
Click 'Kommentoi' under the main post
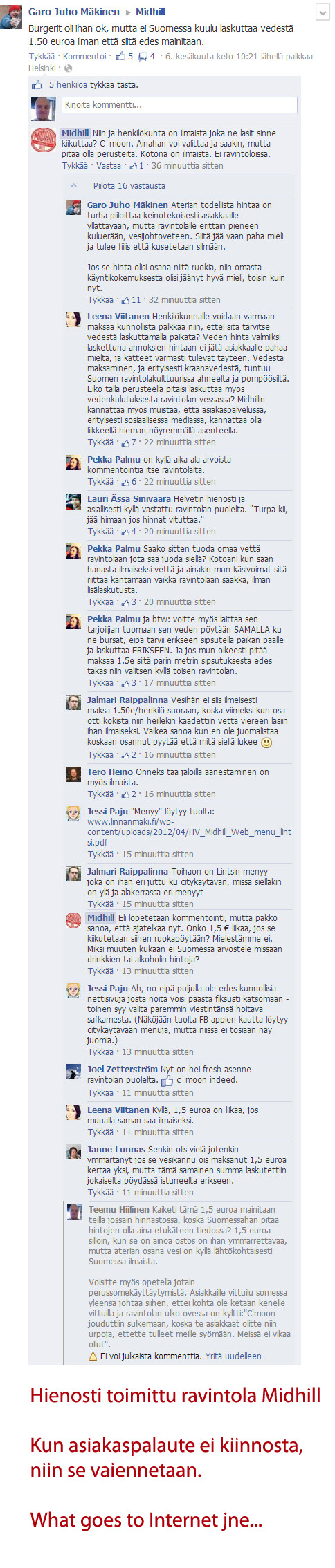tap(84, 57)
